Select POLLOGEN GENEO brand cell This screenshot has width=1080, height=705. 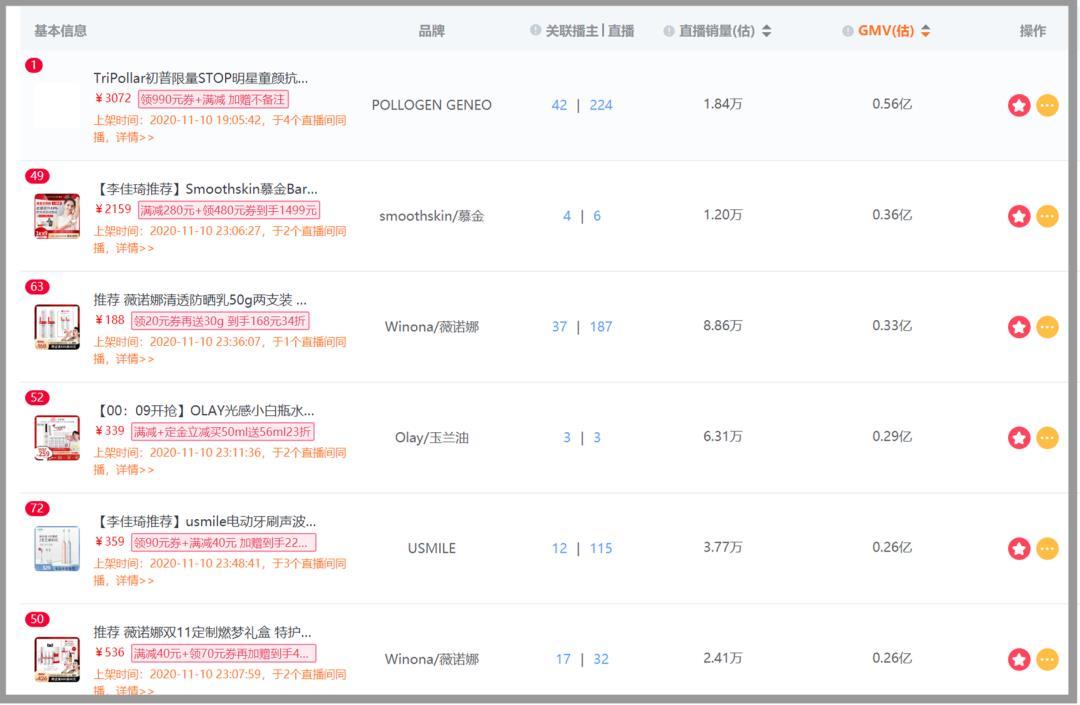(x=432, y=105)
